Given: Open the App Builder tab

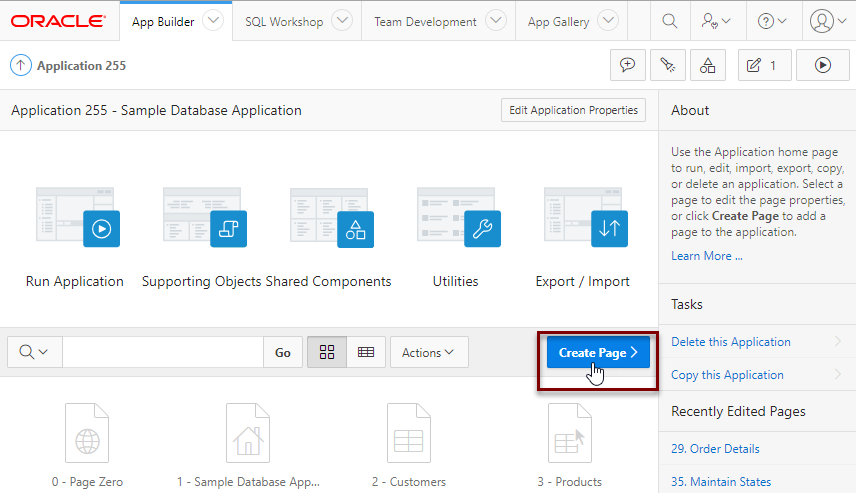Looking at the screenshot, I should pyautogui.click(x=163, y=22).
